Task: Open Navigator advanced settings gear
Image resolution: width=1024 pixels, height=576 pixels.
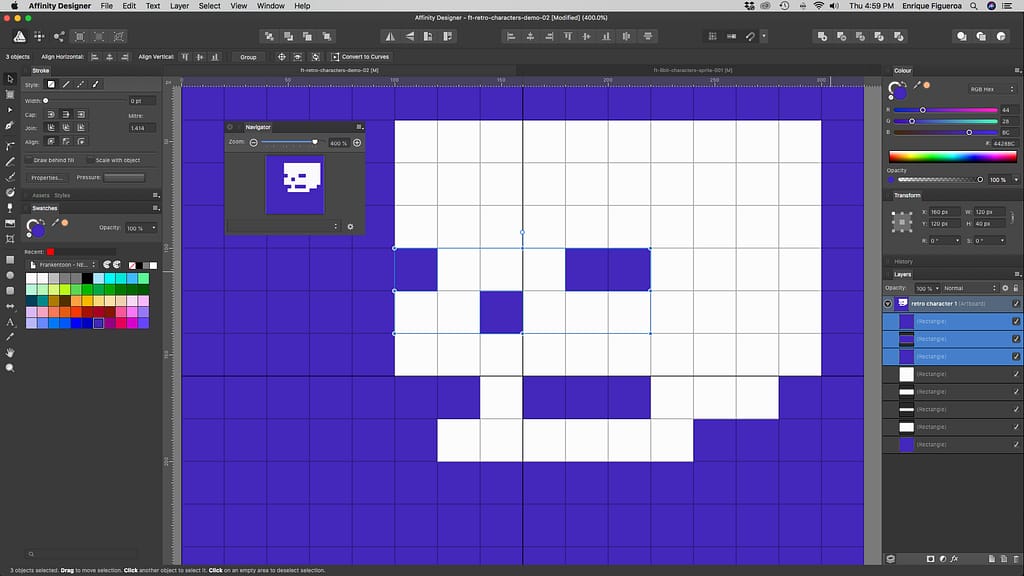Action: 351,227
